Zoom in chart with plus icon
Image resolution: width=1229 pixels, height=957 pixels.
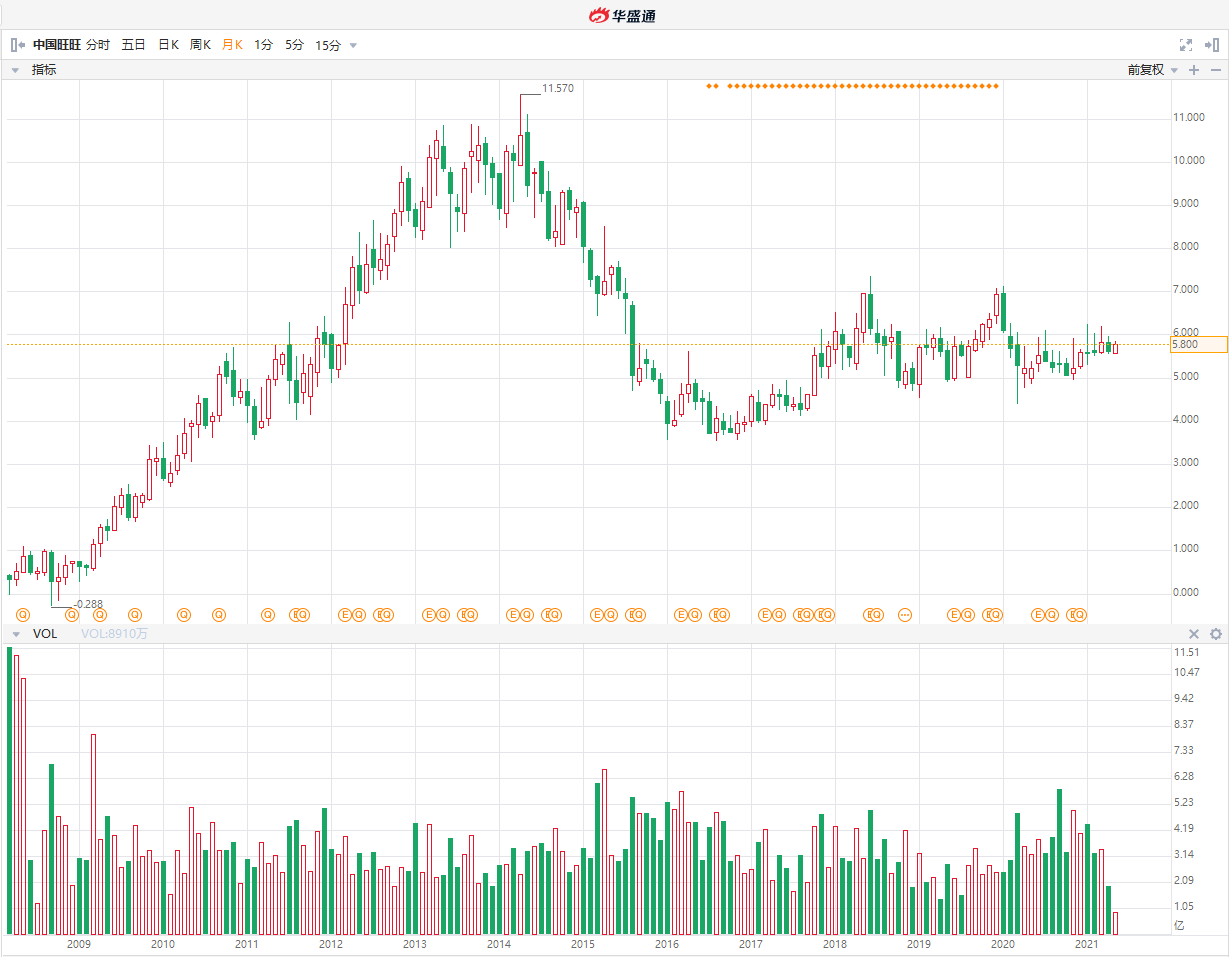1193,70
